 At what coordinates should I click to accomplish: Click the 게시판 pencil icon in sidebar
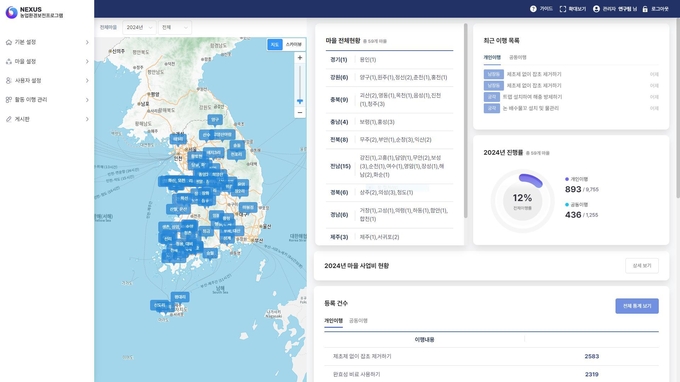pos(9,119)
